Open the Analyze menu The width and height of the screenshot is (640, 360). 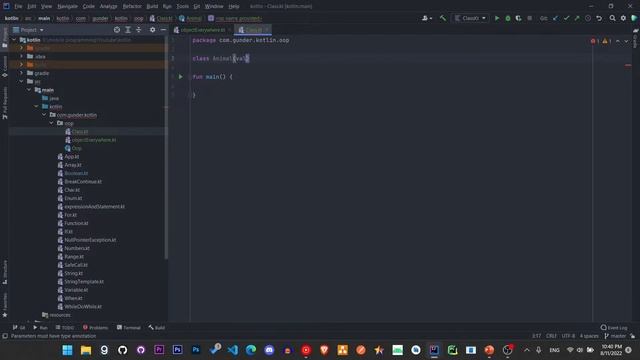coord(108,6)
